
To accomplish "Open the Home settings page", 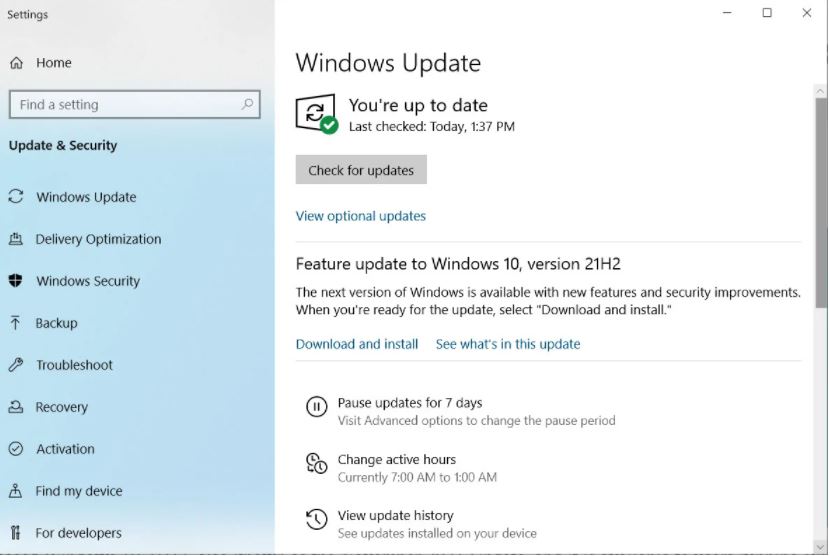I will click(x=53, y=63).
